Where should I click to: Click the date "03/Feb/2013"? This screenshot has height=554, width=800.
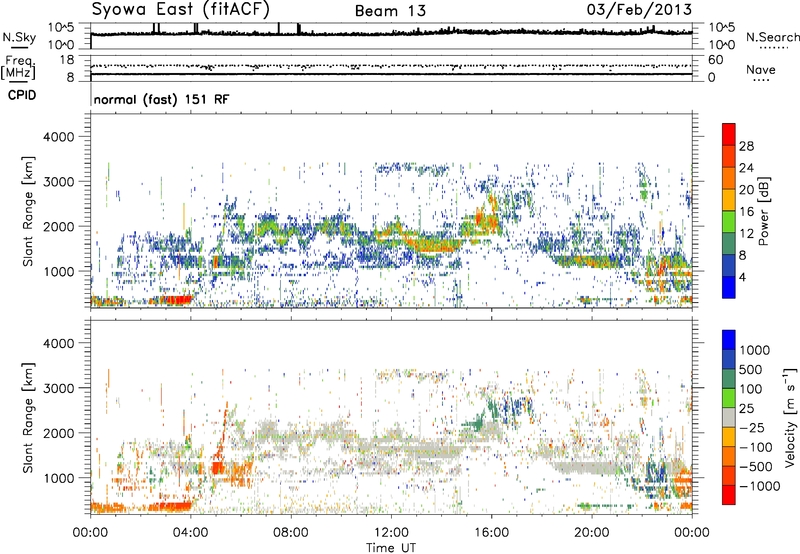pos(639,9)
